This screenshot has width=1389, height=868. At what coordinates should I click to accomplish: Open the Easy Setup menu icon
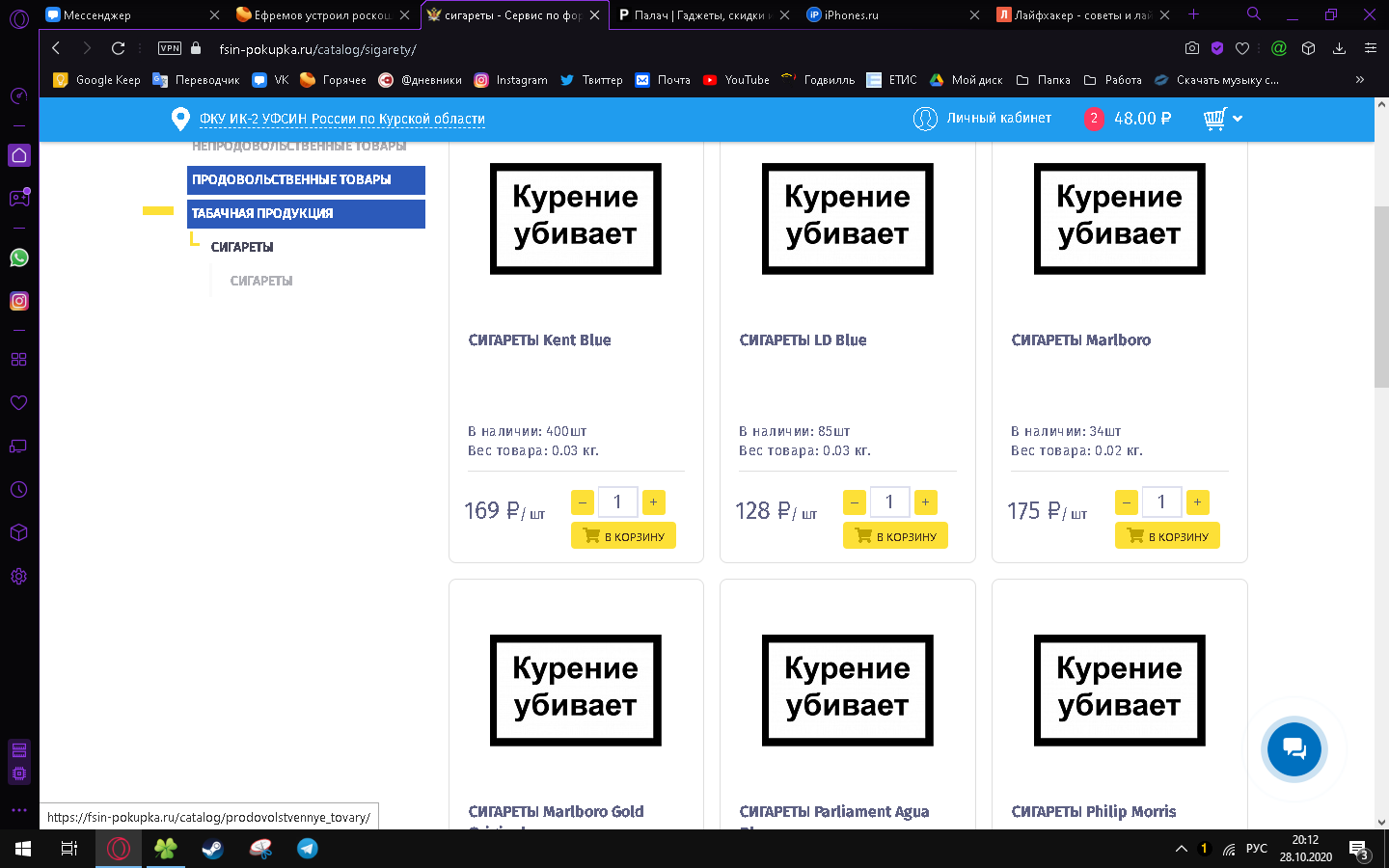1370,48
